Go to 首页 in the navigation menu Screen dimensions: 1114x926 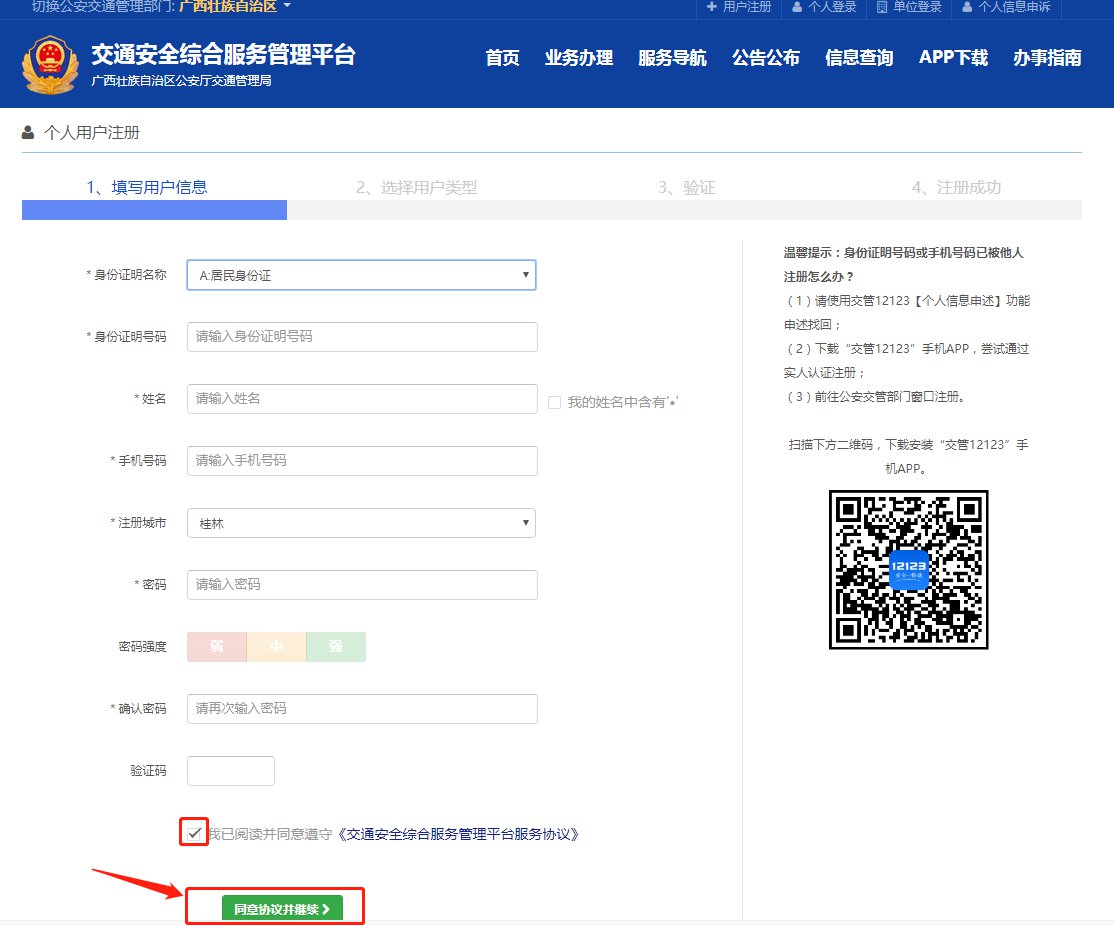coord(502,58)
